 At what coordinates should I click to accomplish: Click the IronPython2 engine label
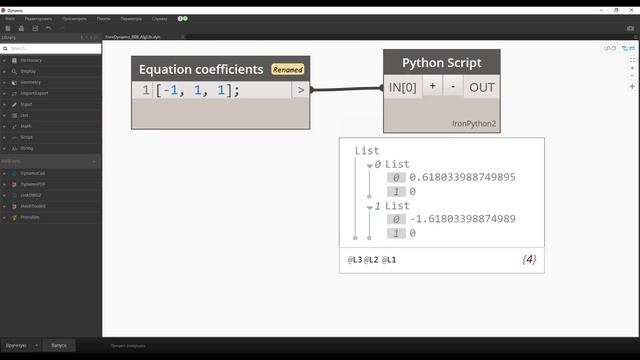[x=474, y=123]
